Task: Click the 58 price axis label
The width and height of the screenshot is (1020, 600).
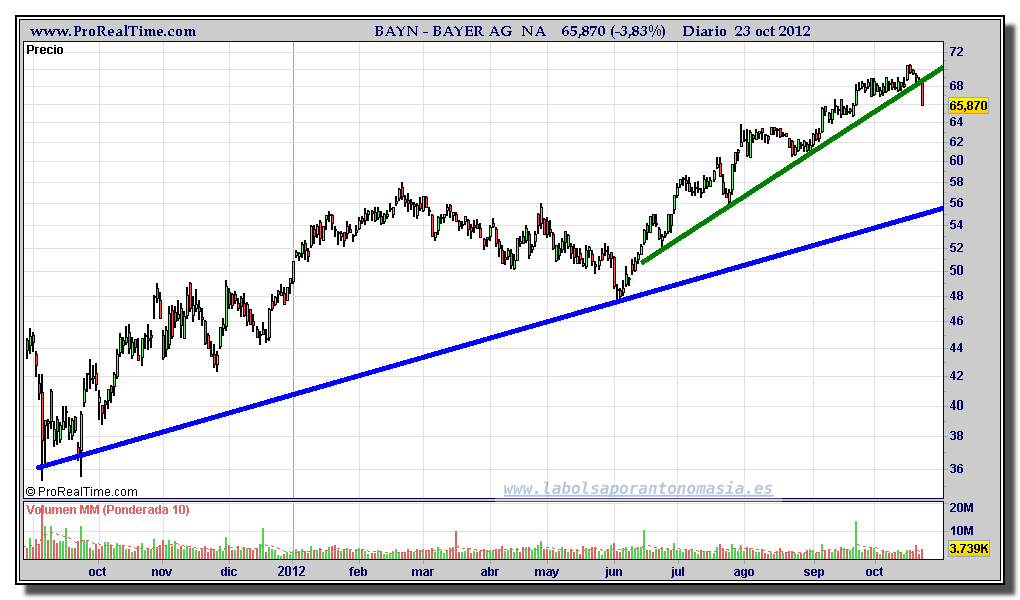Action: 956,182
